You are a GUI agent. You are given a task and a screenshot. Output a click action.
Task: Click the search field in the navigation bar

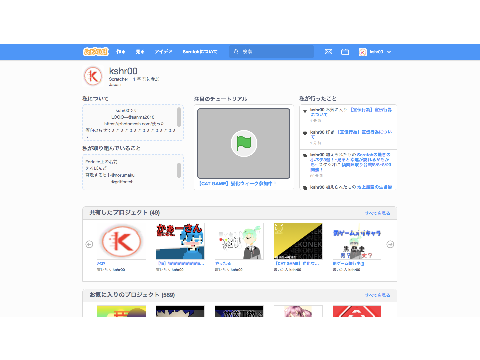[x=271, y=52]
